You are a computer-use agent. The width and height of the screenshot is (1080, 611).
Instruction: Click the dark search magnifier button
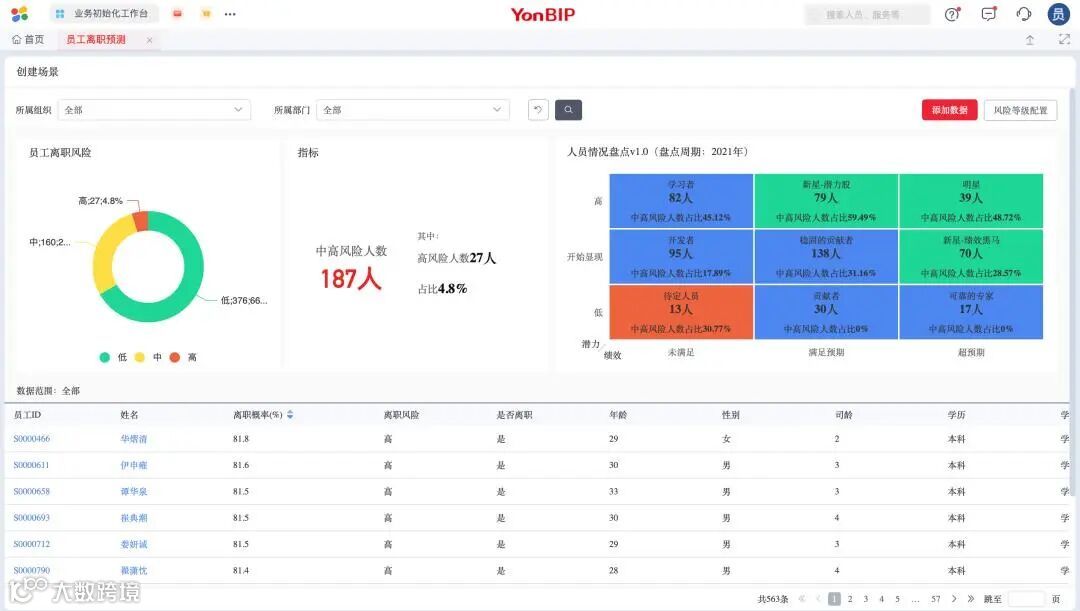(568, 110)
